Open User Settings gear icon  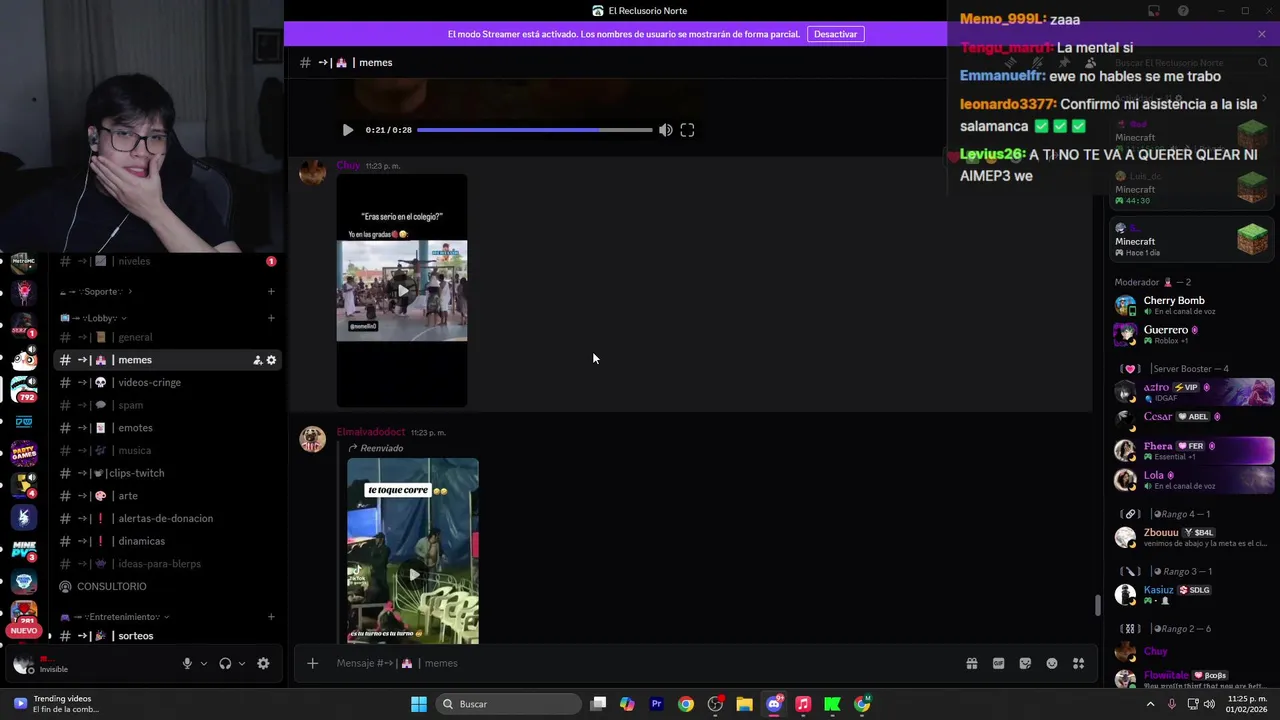click(263, 663)
